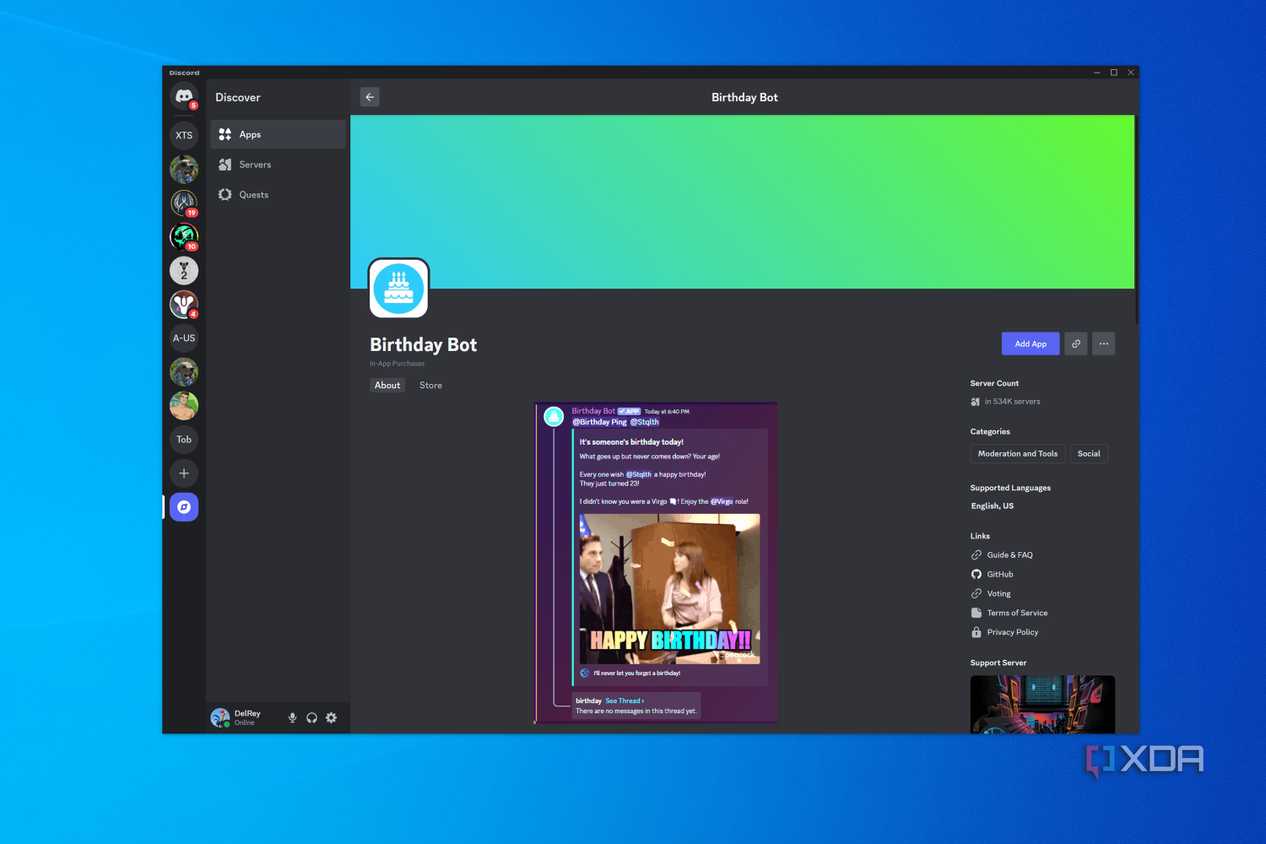The width and height of the screenshot is (1266, 844).
Task: Click the page vertical scrollbar
Action: (1137, 220)
